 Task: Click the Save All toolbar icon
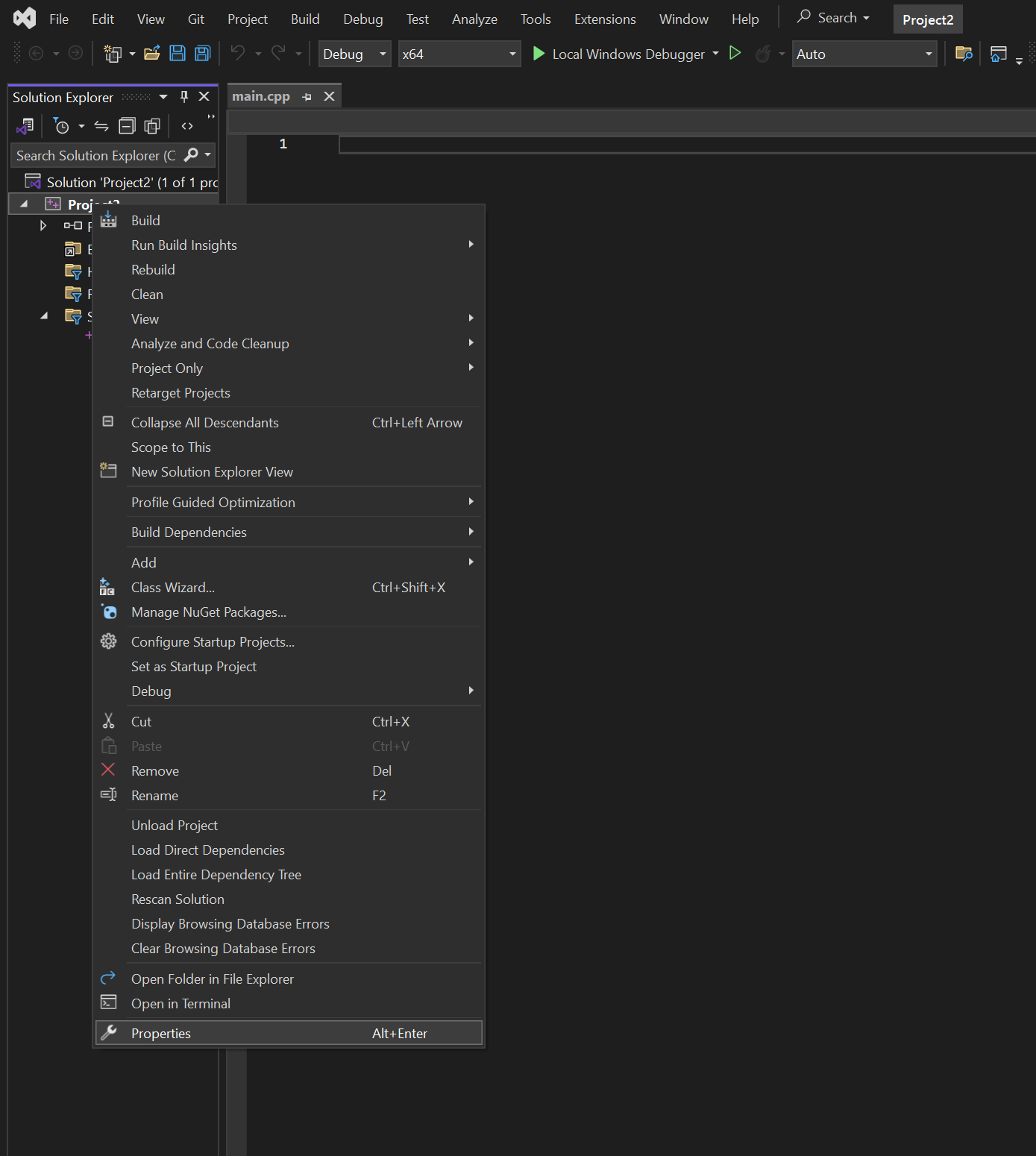click(x=202, y=53)
